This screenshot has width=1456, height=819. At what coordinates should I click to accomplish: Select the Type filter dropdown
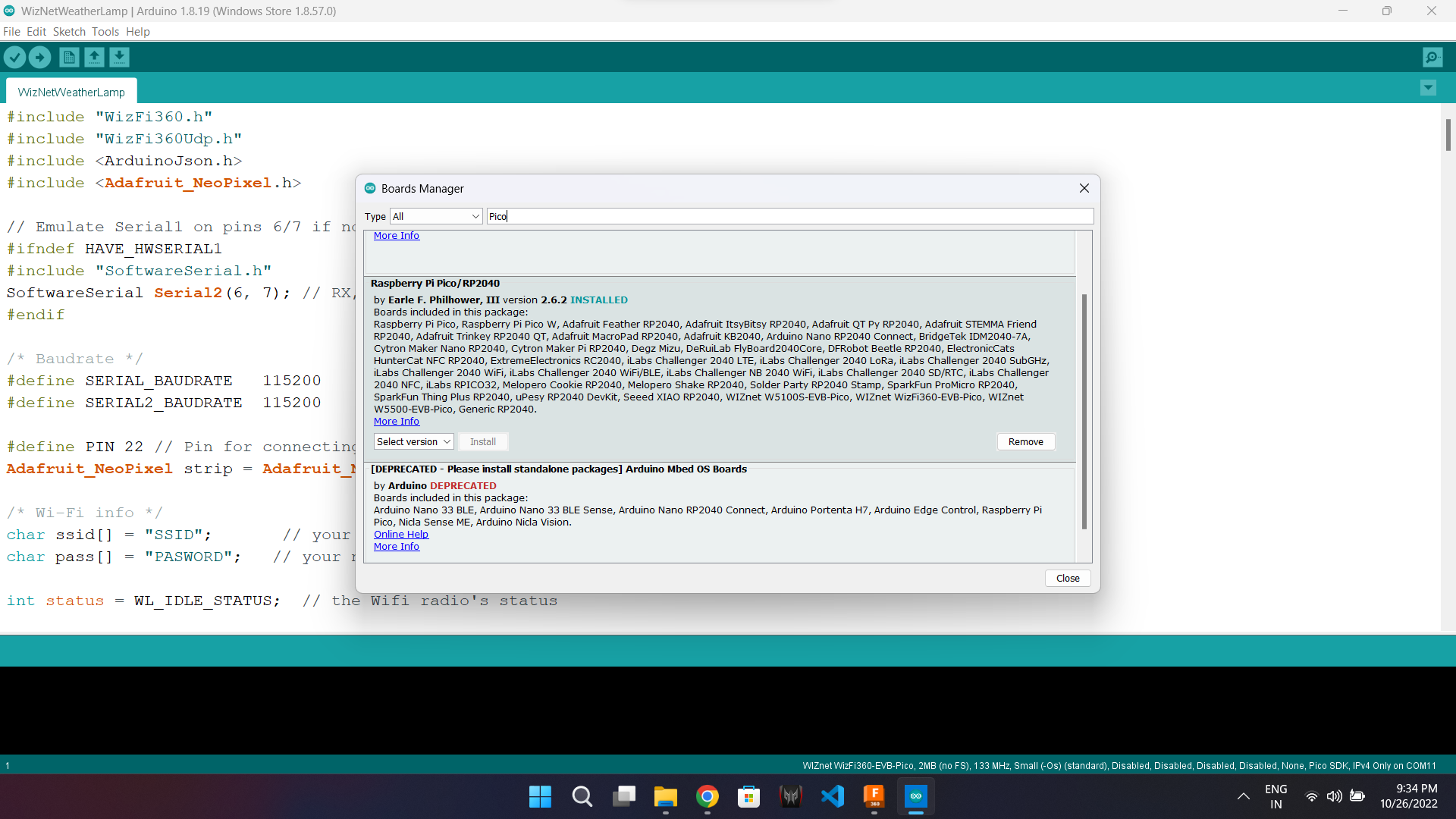pos(435,216)
